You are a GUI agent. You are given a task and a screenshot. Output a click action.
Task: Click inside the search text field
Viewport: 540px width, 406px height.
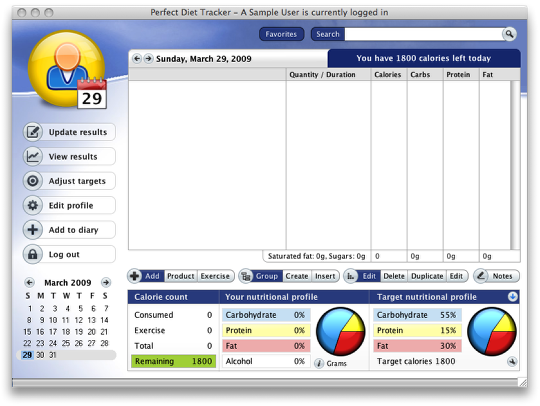click(424, 34)
